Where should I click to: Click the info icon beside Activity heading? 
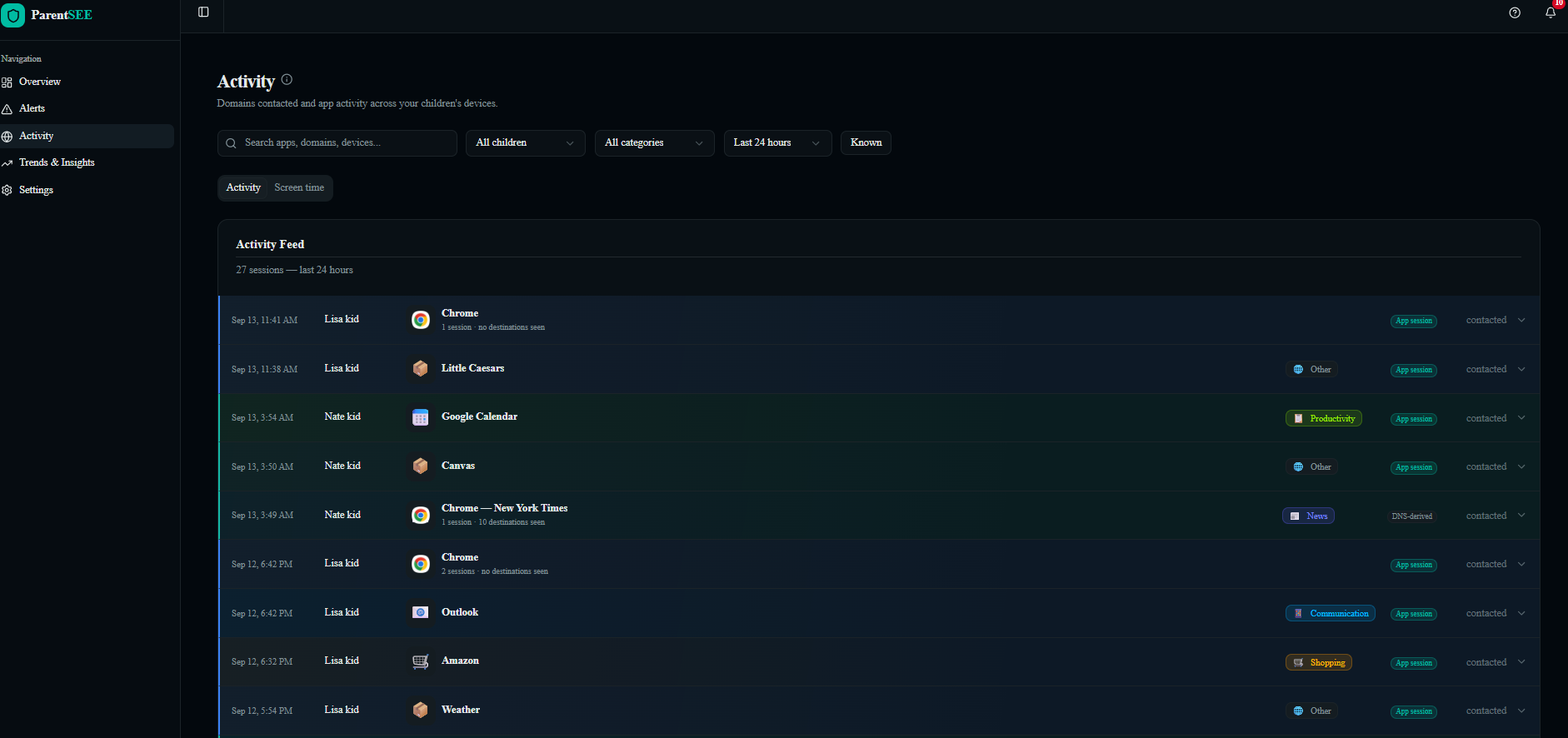(287, 79)
